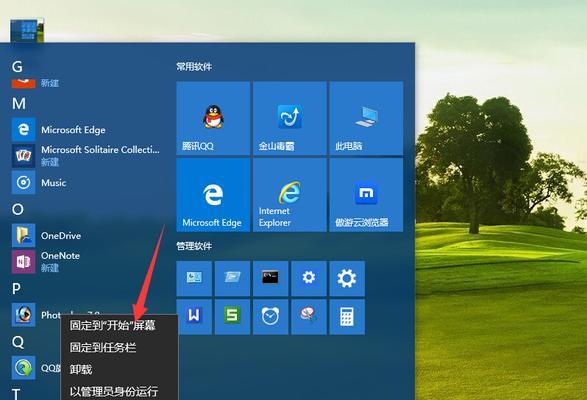Open the Music app in the list

(x=86, y=182)
